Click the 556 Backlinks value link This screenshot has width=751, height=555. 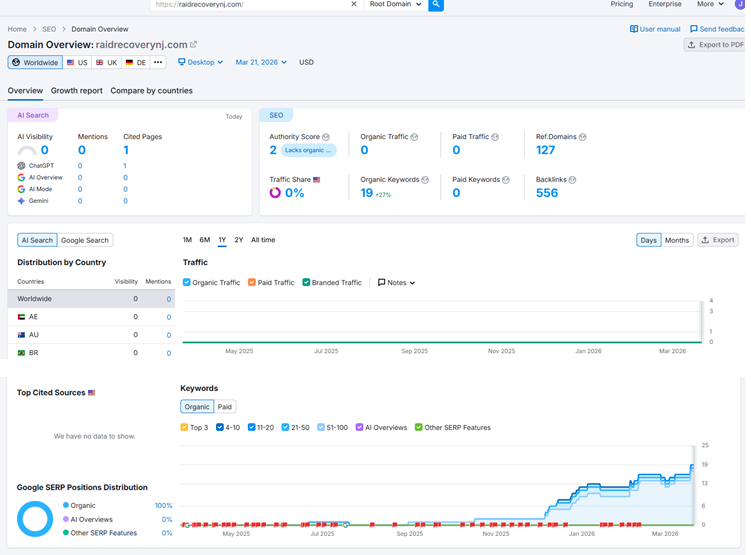tap(547, 193)
